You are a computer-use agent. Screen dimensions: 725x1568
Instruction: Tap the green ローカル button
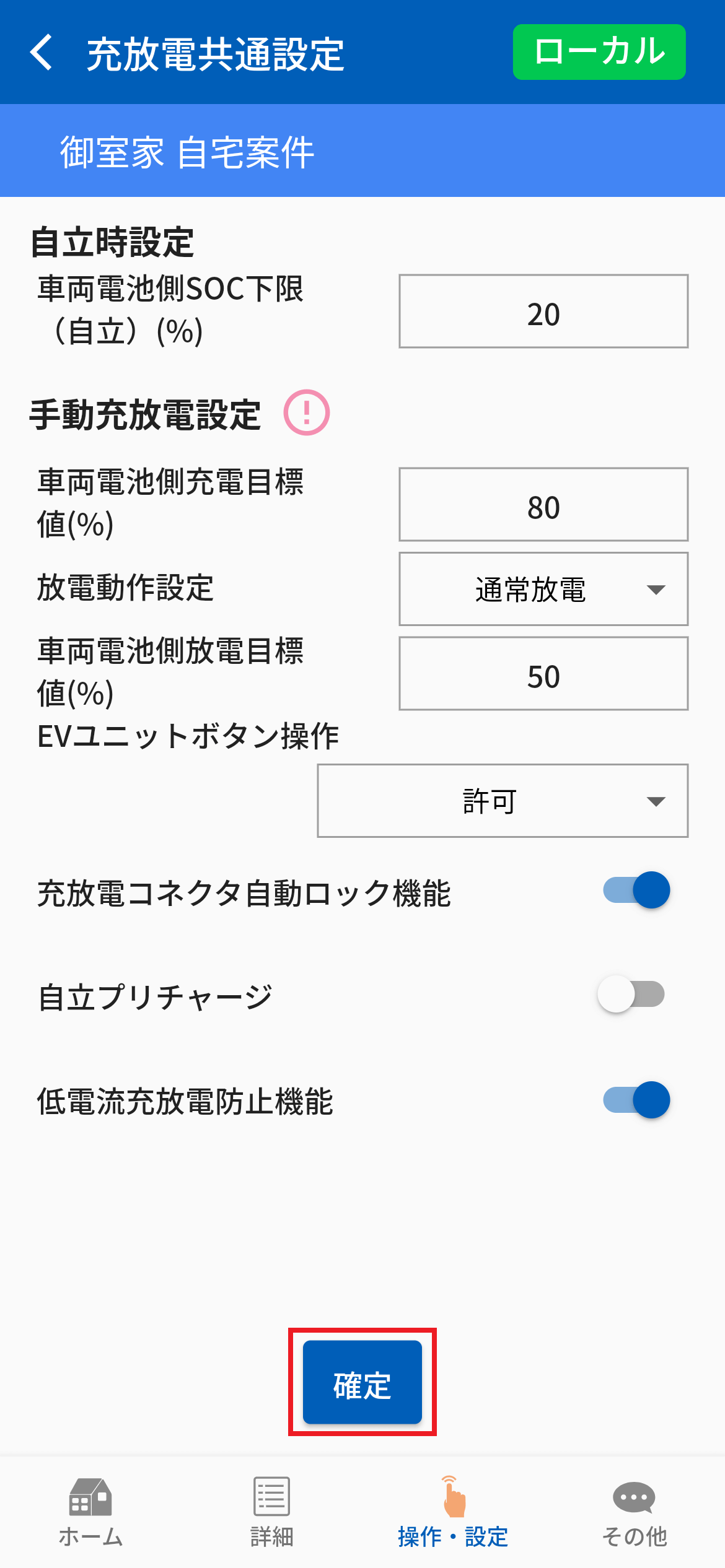599,52
